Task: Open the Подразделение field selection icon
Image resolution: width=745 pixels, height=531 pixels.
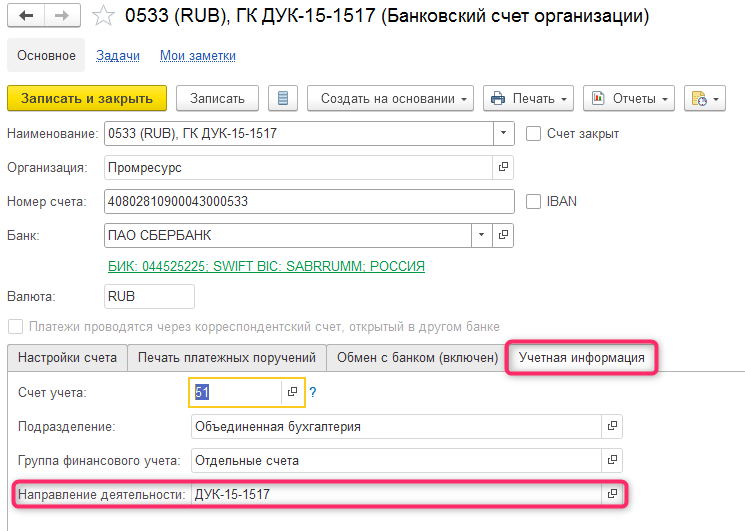Action: pyautogui.click(x=611, y=427)
